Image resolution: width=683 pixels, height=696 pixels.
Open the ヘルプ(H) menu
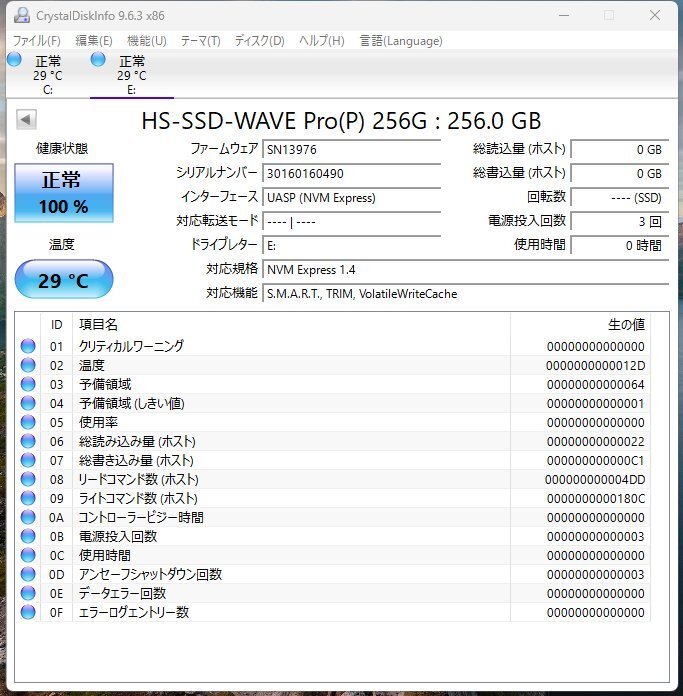[x=321, y=41]
